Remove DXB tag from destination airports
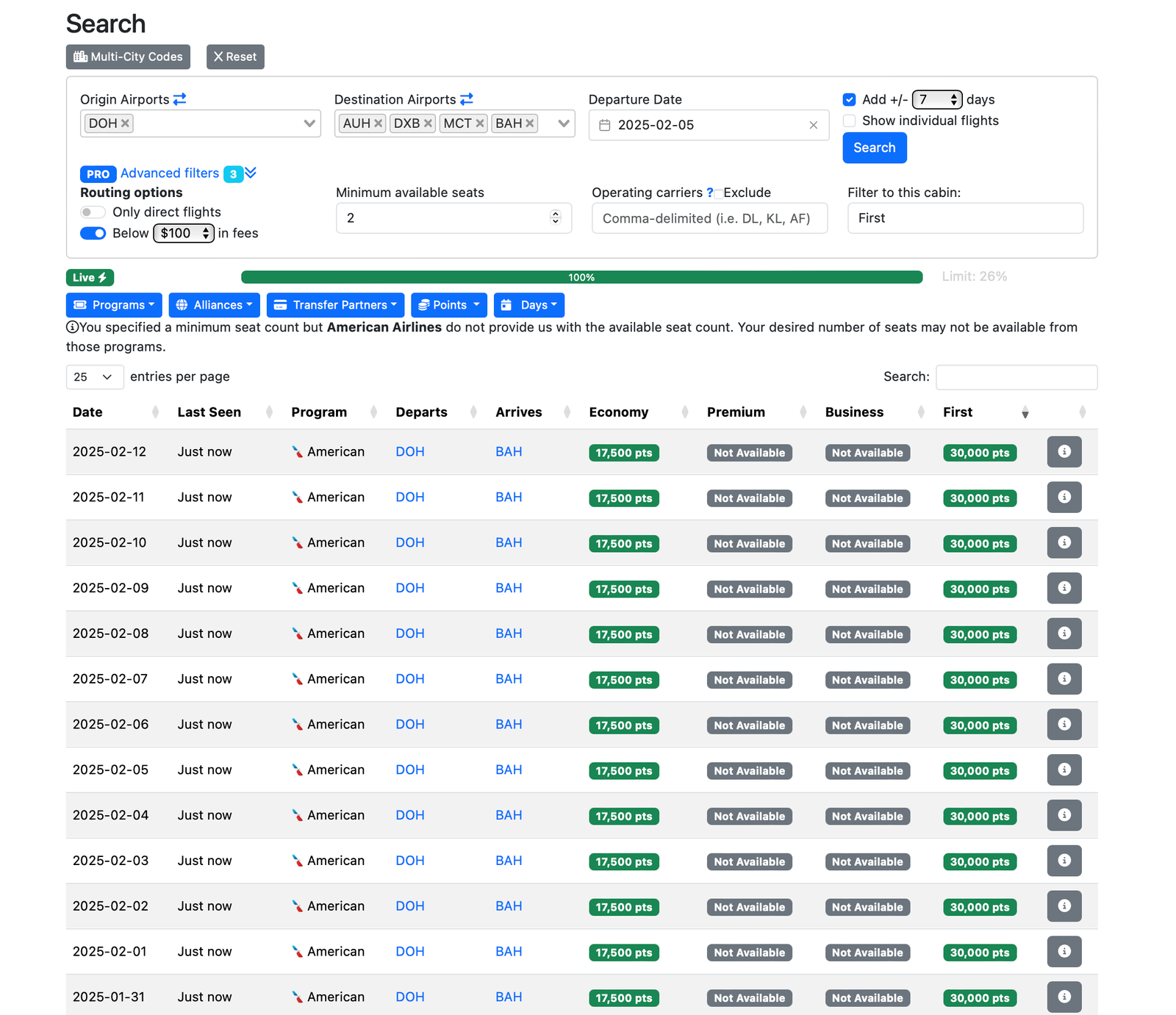The height and width of the screenshot is (1015, 1176). pos(428,123)
